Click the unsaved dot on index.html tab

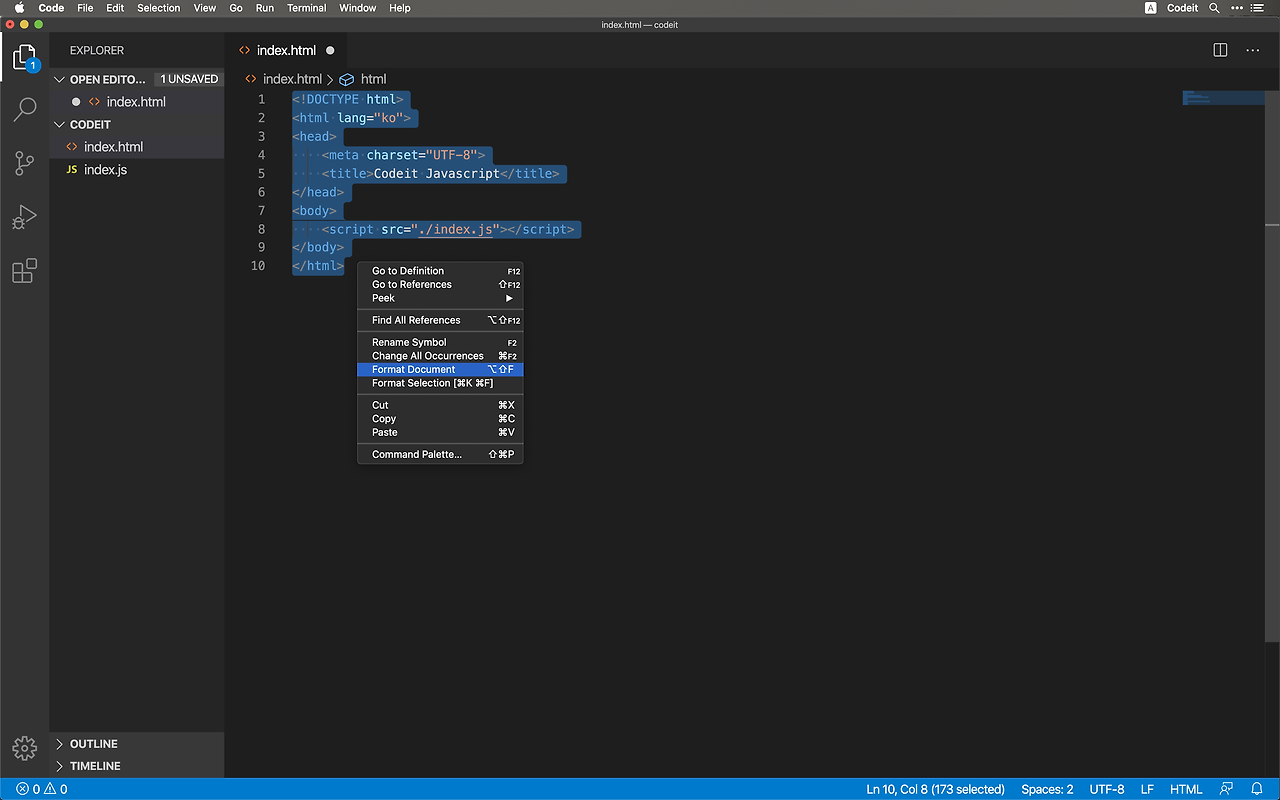[330, 50]
